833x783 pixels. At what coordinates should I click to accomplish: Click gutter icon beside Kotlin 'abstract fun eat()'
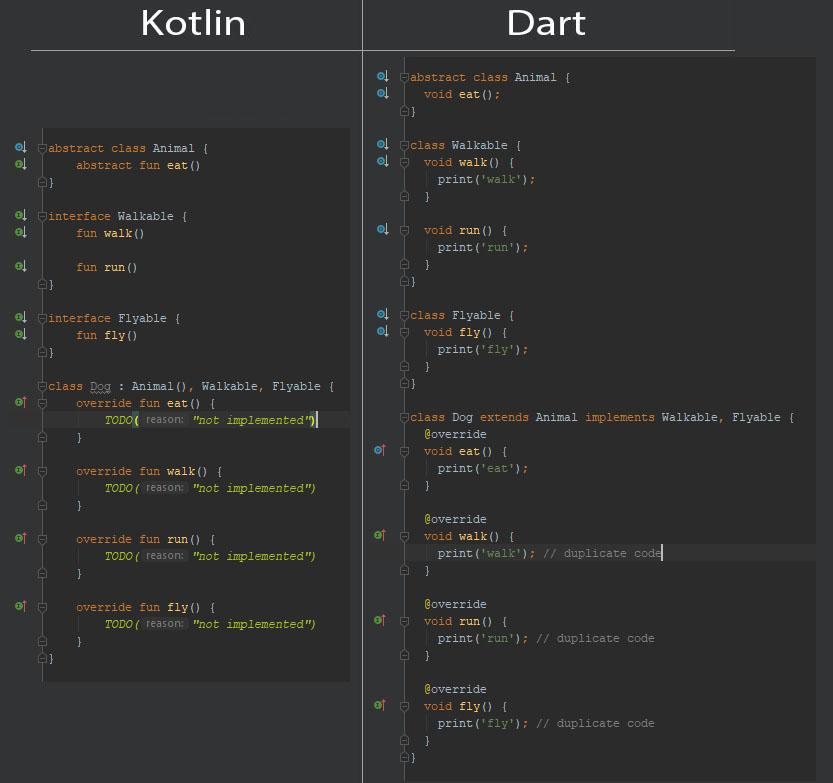pos(21,164)
